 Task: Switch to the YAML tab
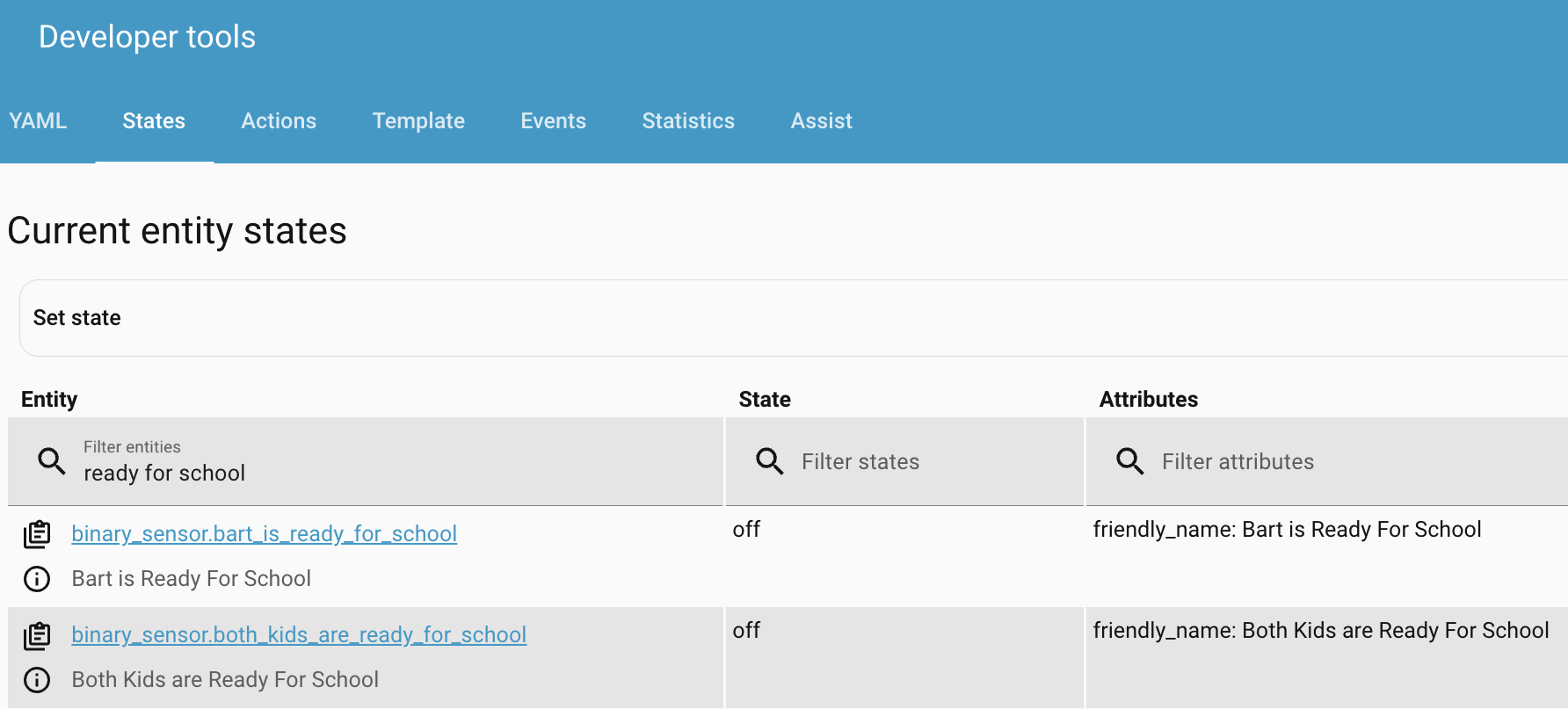(x=38, y=121)
